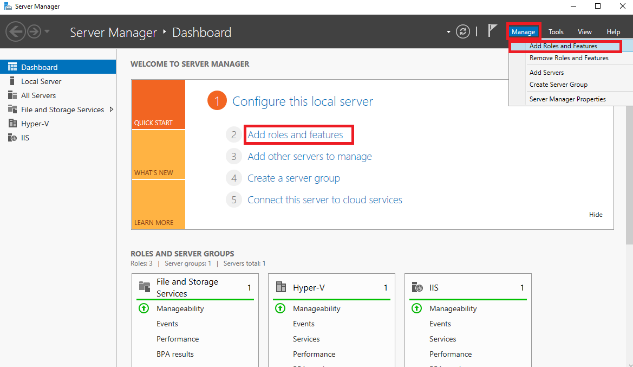Open the WHAT'S NEW tile section

pos(158,155)
